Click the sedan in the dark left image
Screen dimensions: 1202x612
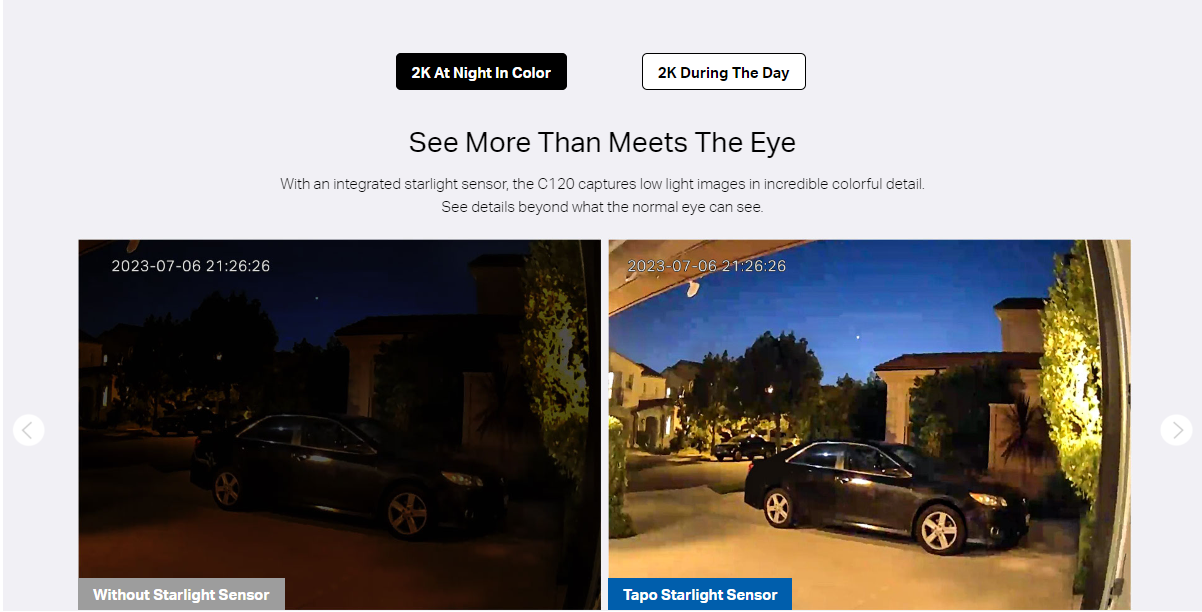[348, 475]
